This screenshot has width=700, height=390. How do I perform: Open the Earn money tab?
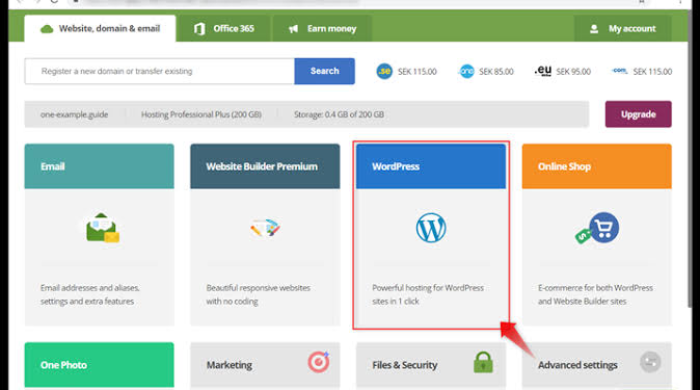click(x=322, y=29)
